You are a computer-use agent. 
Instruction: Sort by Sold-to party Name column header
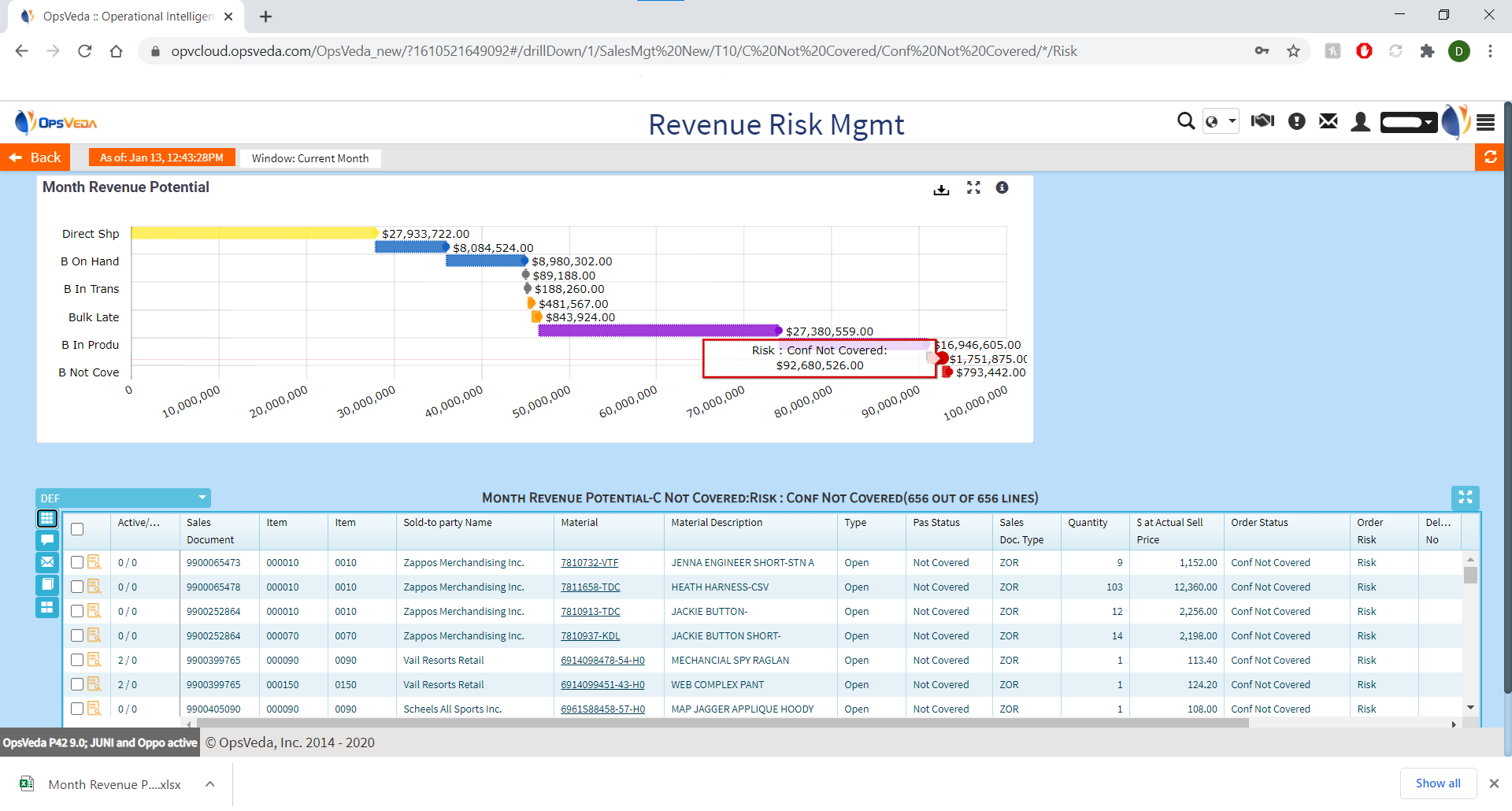pos(447,523)
